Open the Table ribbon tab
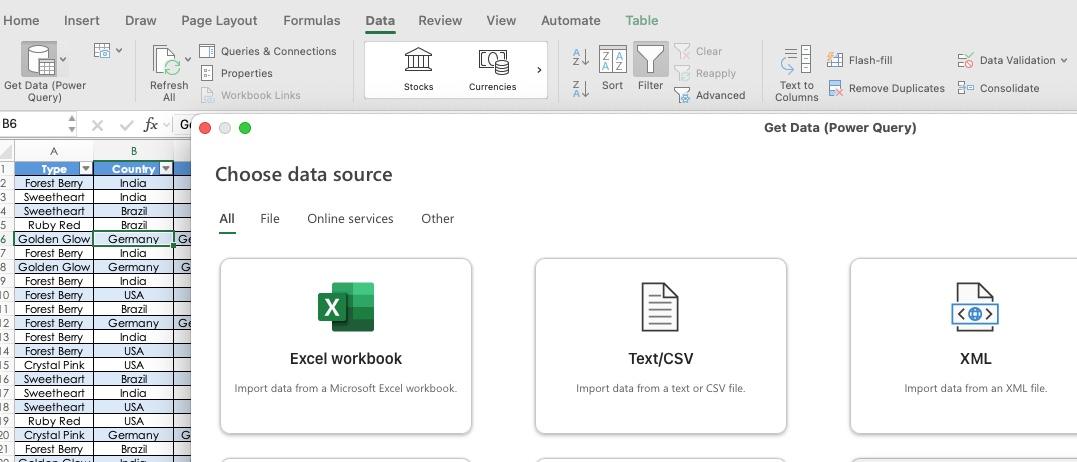Image resolution: width=1077 pixels, height=462 pixels. point(642,21)
